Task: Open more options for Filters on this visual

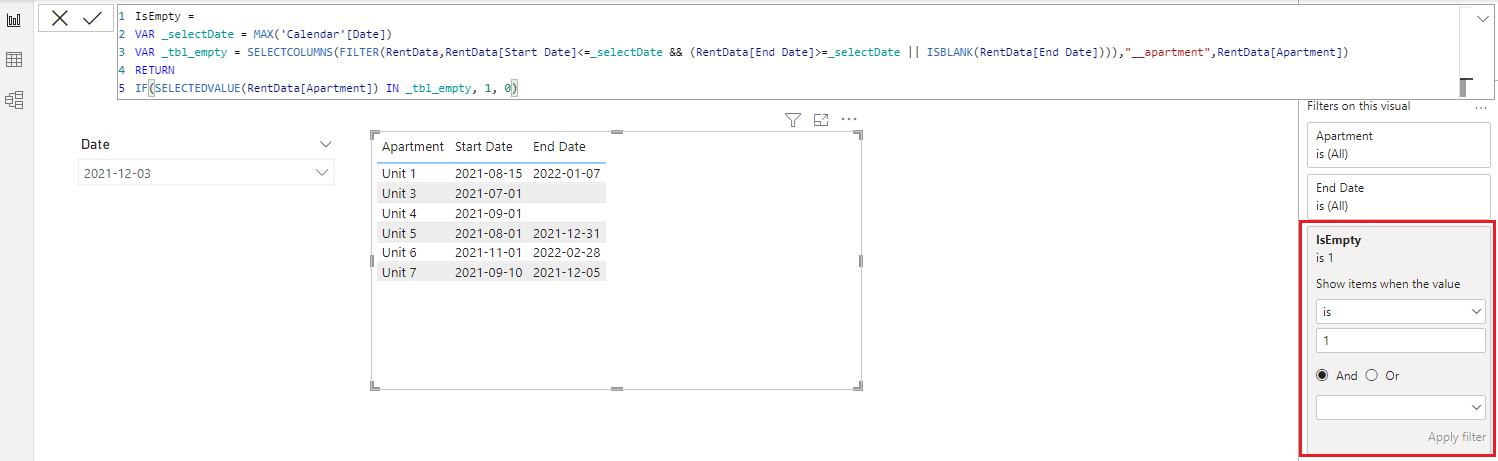Action: click(1480, 106)
